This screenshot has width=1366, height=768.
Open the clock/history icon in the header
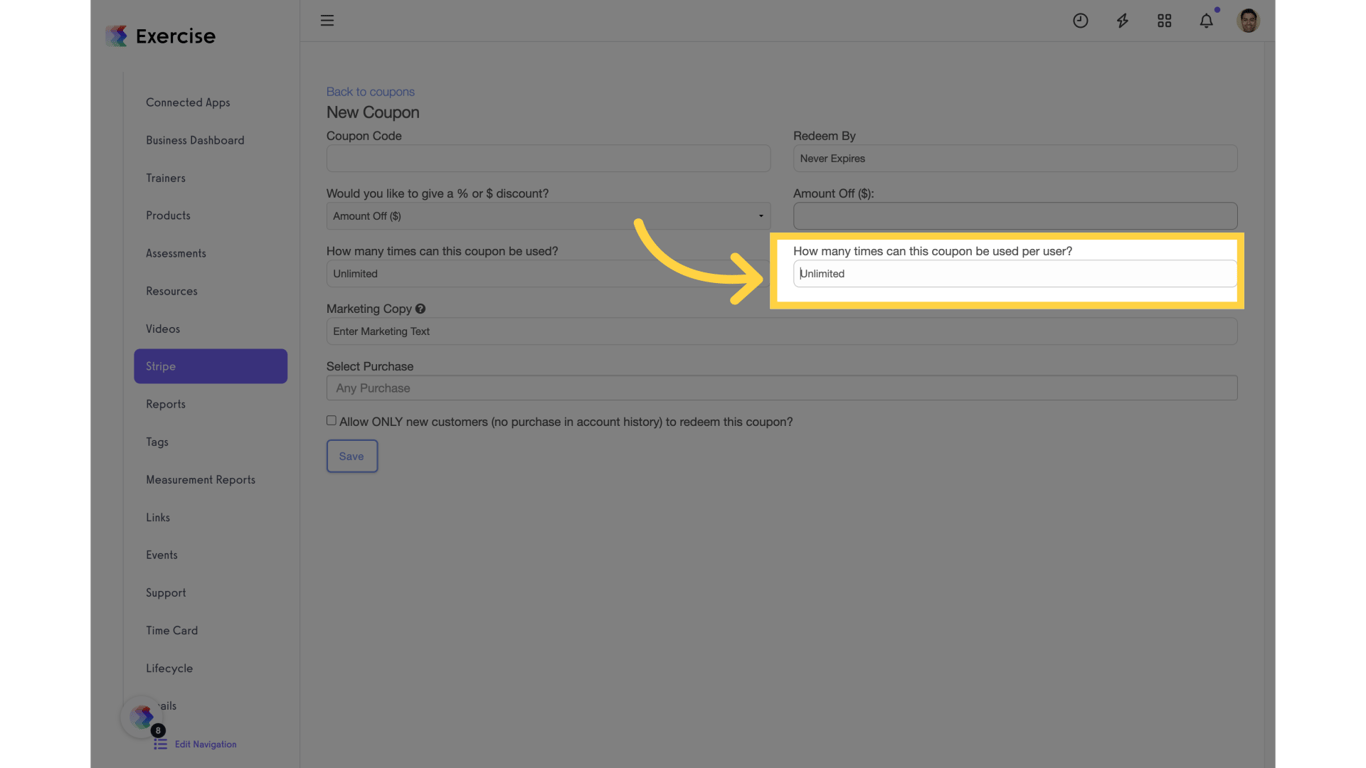(x=1080, y=20)
